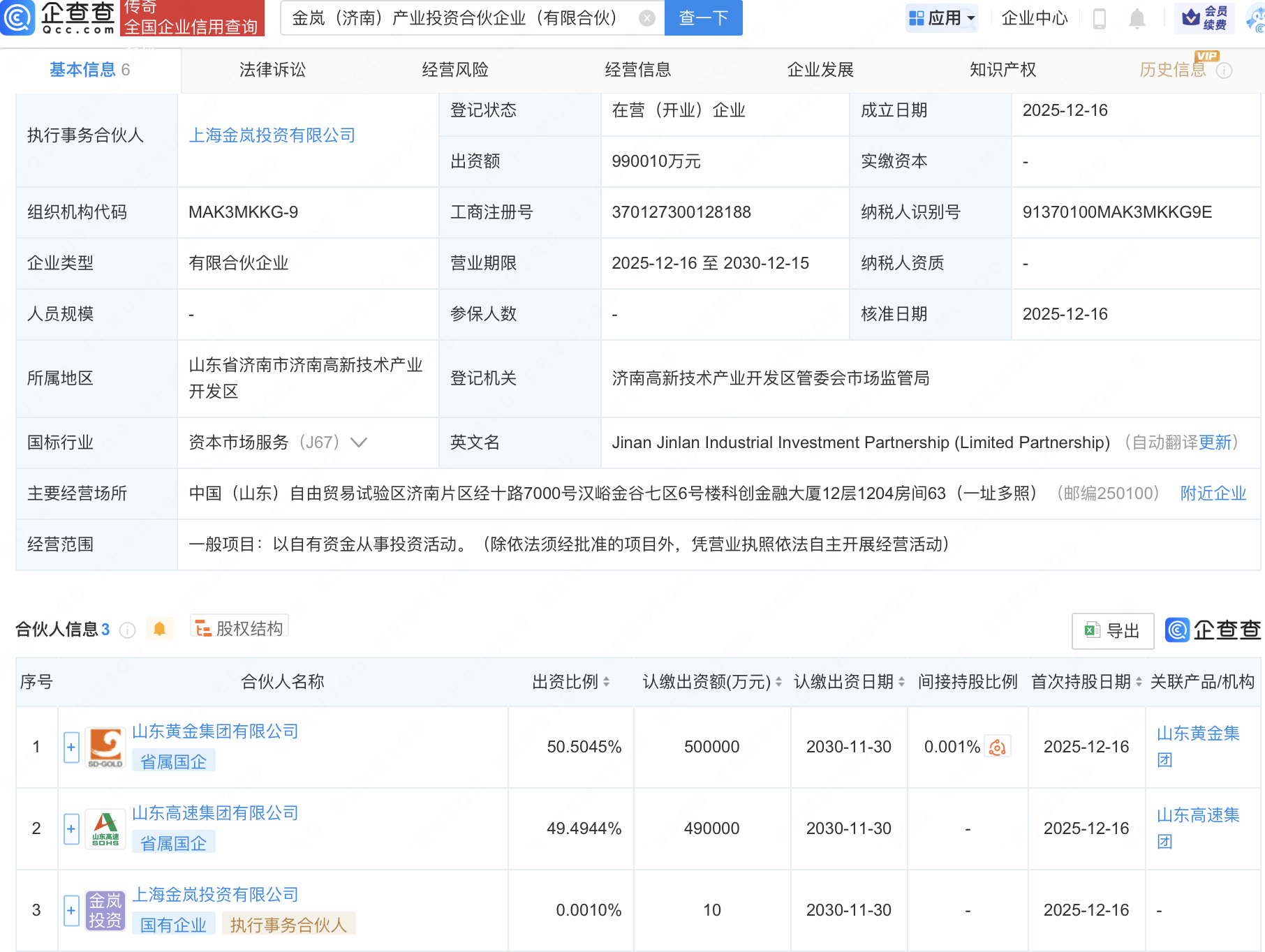The width and height of the screenshot is (1265, 952).
Task: Click the info icon beside 合伙人信息
Action: 128,630
